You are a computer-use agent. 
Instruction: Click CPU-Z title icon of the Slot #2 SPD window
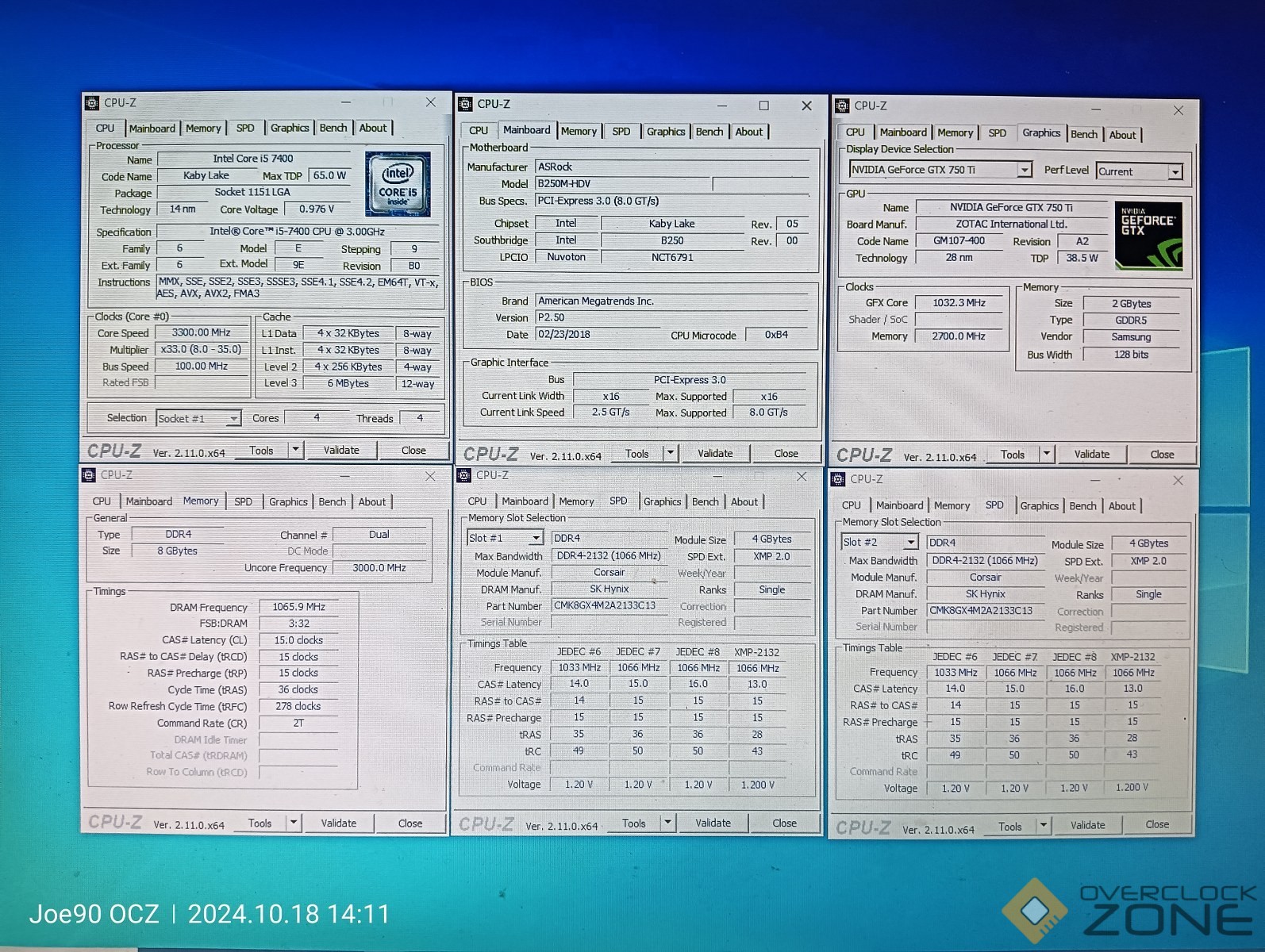coord(839,479)
